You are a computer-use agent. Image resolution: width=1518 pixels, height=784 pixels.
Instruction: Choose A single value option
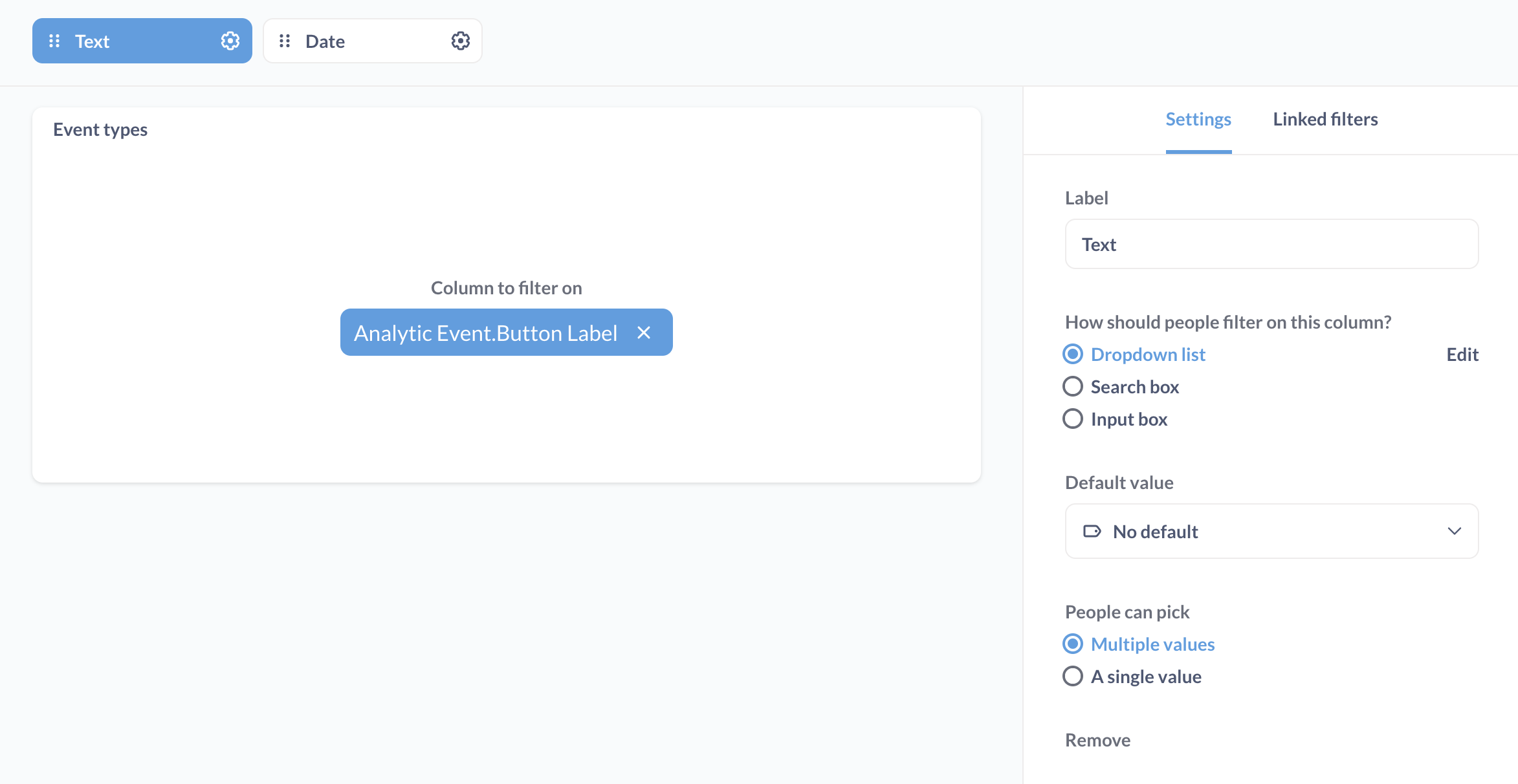pyautogui.click(x=1073, y=676)
